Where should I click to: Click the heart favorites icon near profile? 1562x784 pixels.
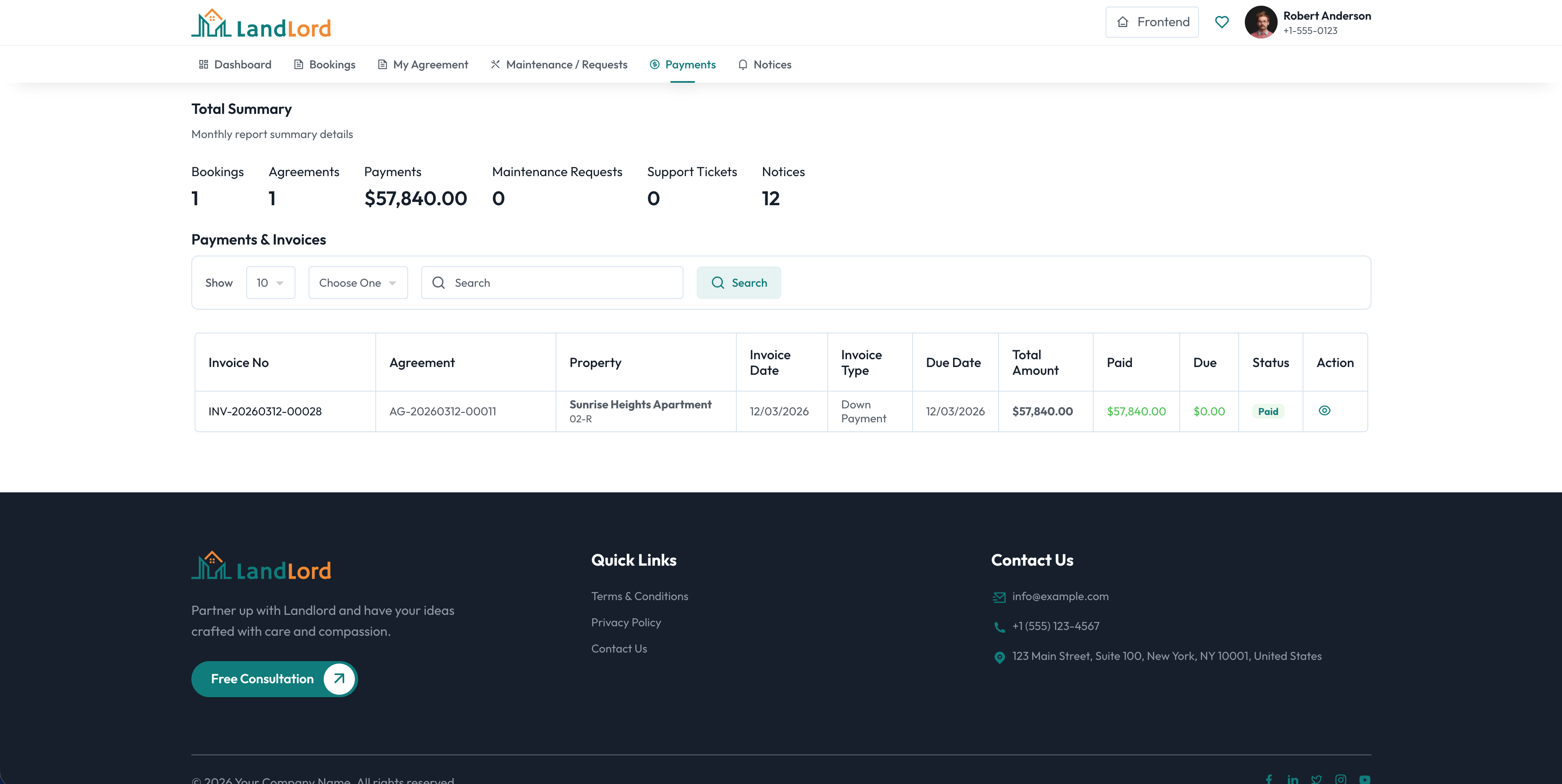(x=1221, y=22)
